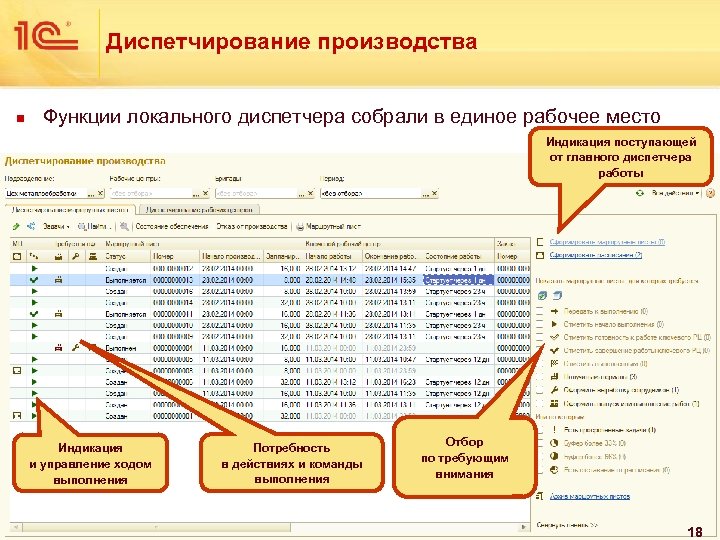The width and height of the screenshot is (720, 540).
Task: Open the Сформировать маршрутные листы (0) link
Action: click(607, 242)
